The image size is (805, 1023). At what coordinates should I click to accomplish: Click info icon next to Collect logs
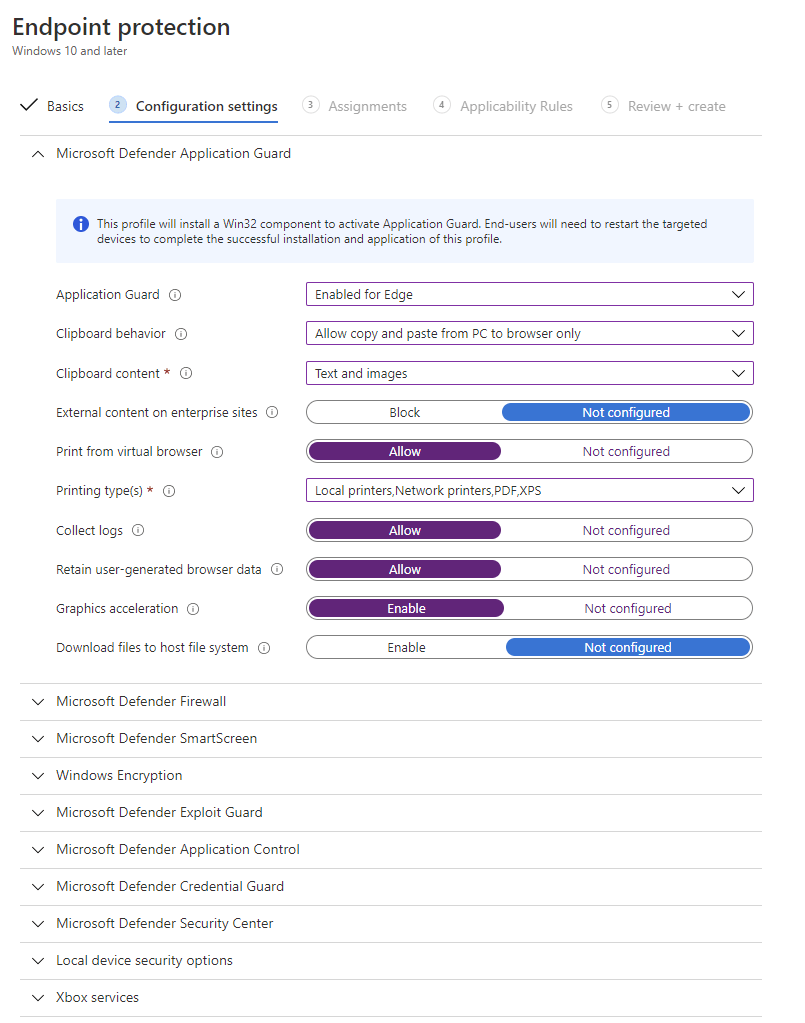click(138, 531)
